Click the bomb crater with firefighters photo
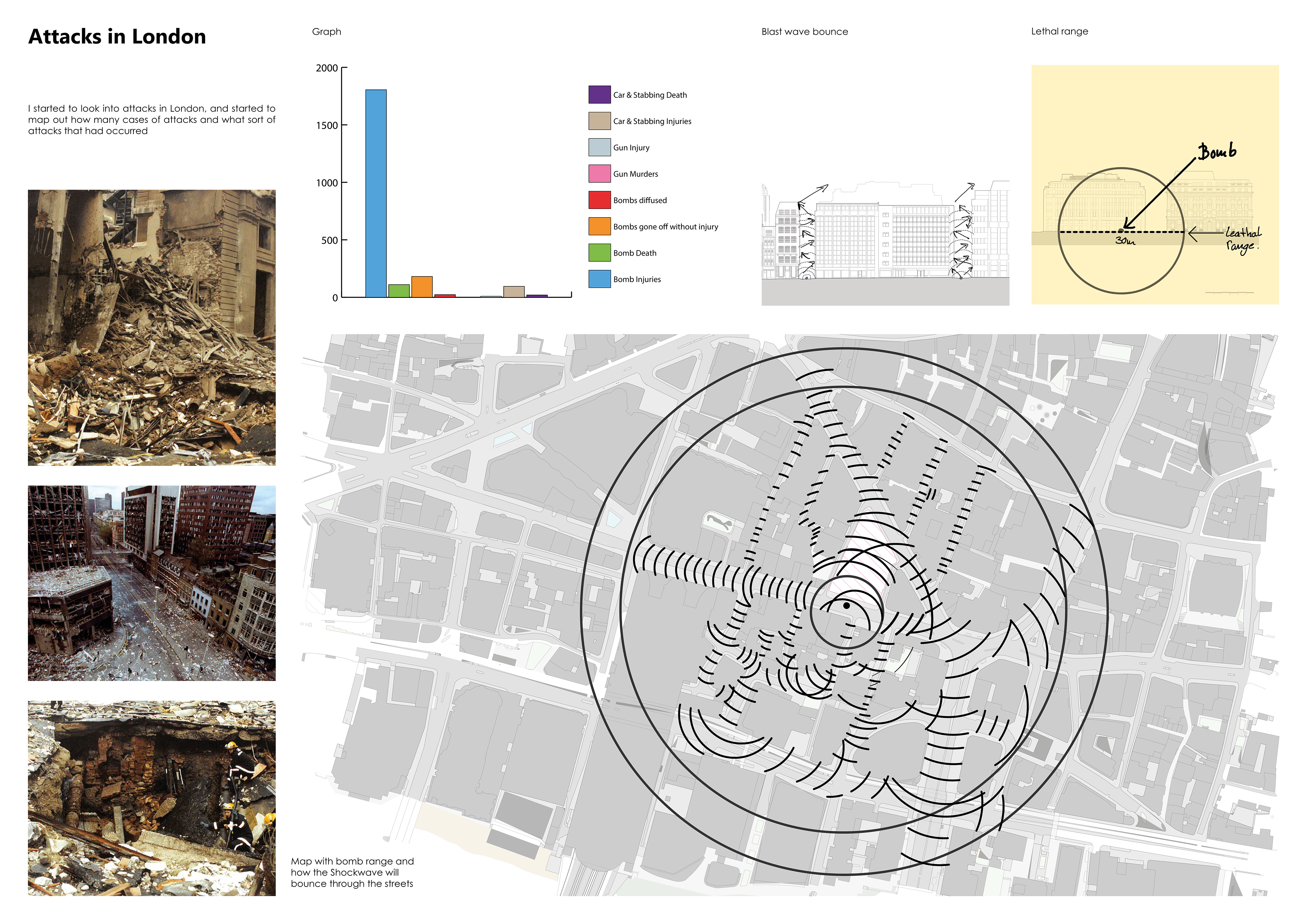Image resolution: width=1307 pixels, height=924 pixels. coord(151,798)
